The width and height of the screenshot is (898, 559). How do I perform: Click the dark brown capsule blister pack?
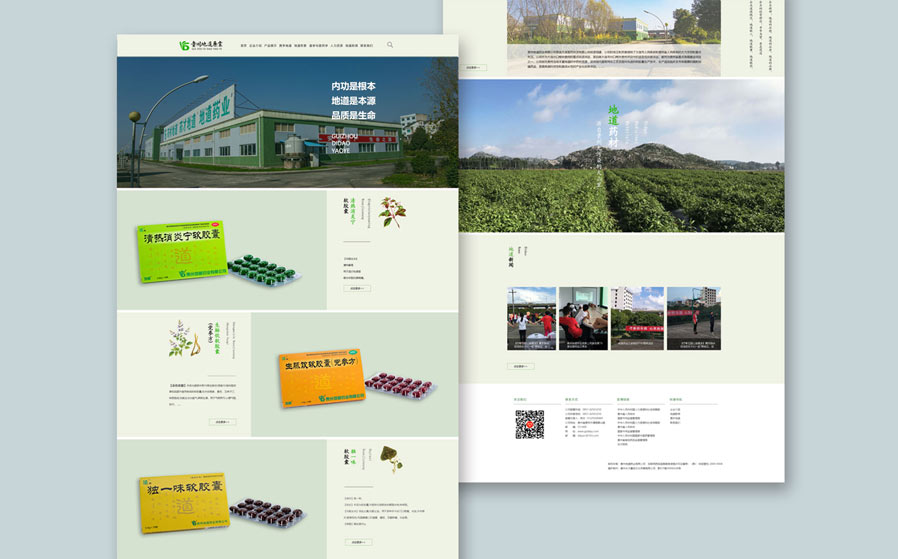tap(267, 513)
